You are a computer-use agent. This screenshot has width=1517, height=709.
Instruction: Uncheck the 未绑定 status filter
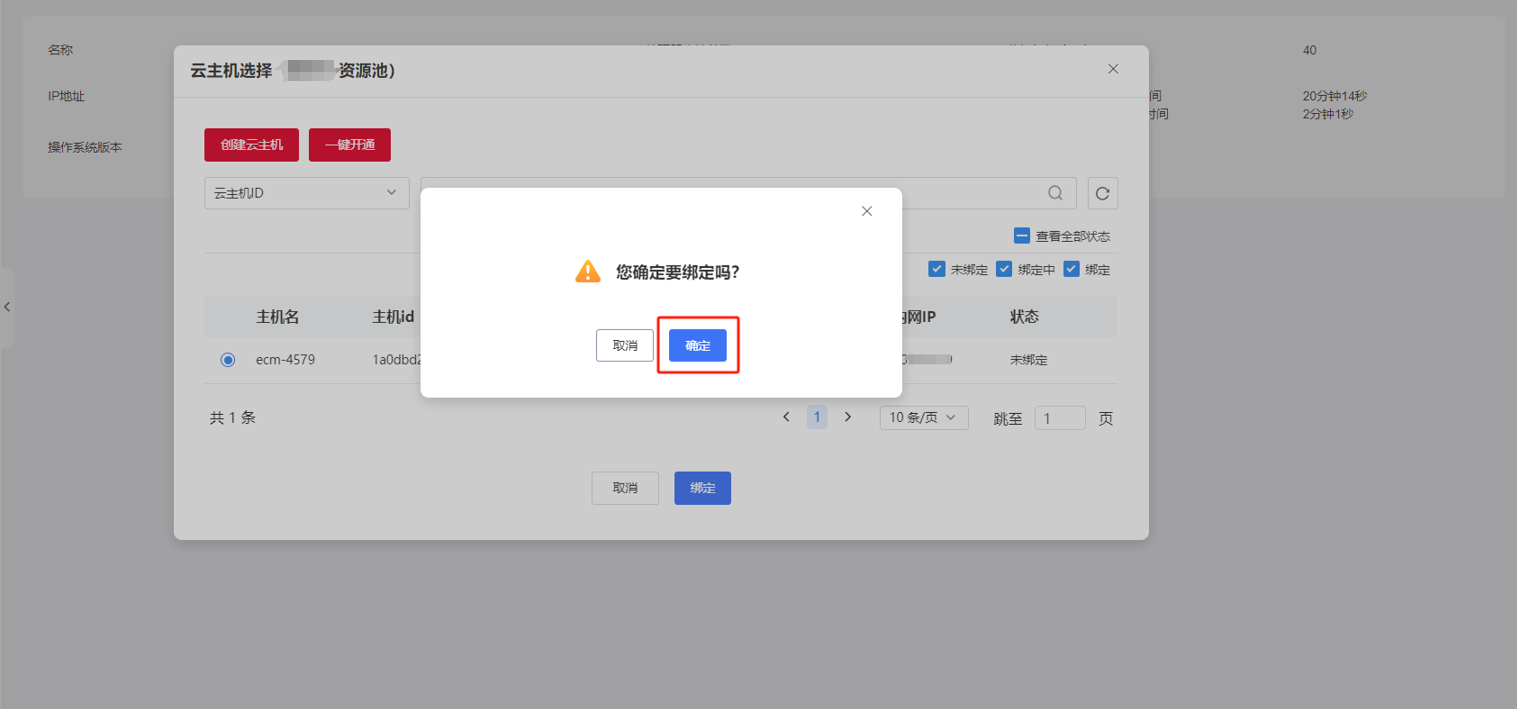pyautogui.click(x=937, y=268)
